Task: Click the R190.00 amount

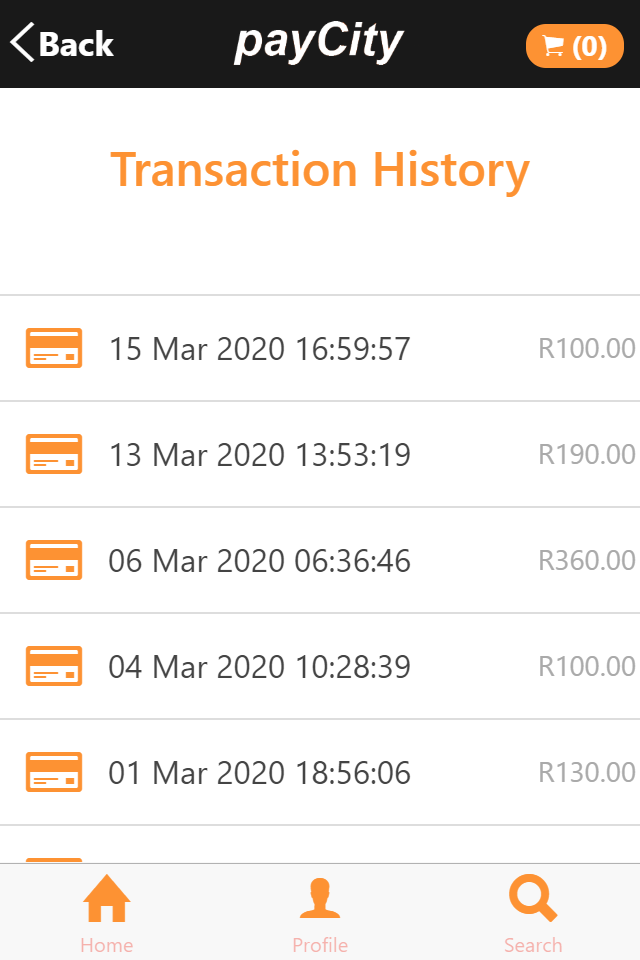Action: 586,454
